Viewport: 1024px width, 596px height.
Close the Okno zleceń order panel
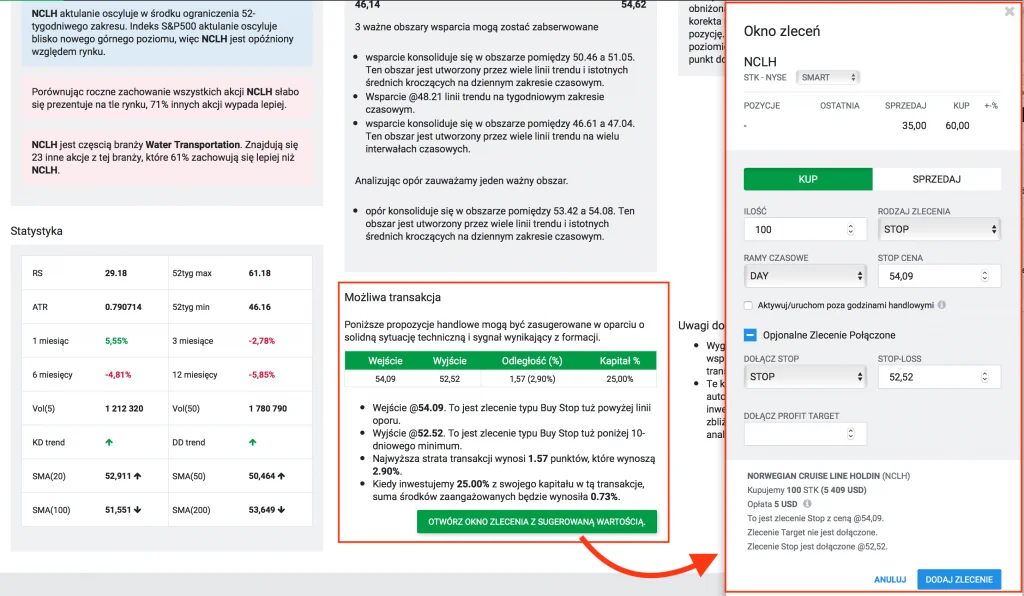[1009, 12]
